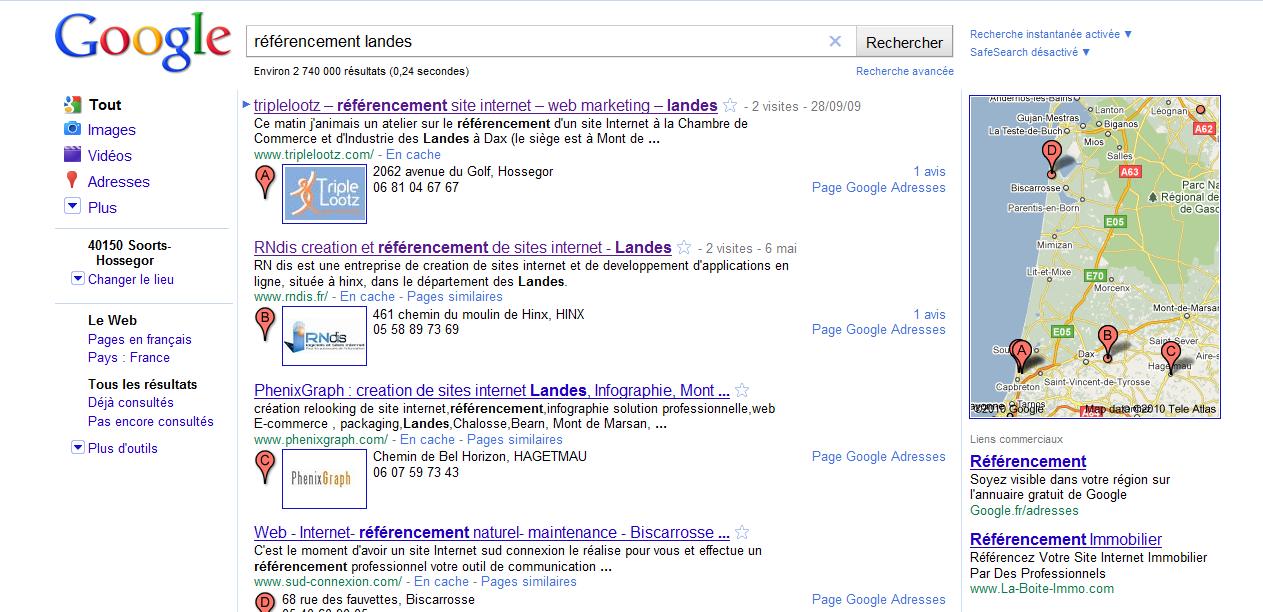
Task: Click red marker C beside PhenixGraph address
Action: tap(265, 465)
